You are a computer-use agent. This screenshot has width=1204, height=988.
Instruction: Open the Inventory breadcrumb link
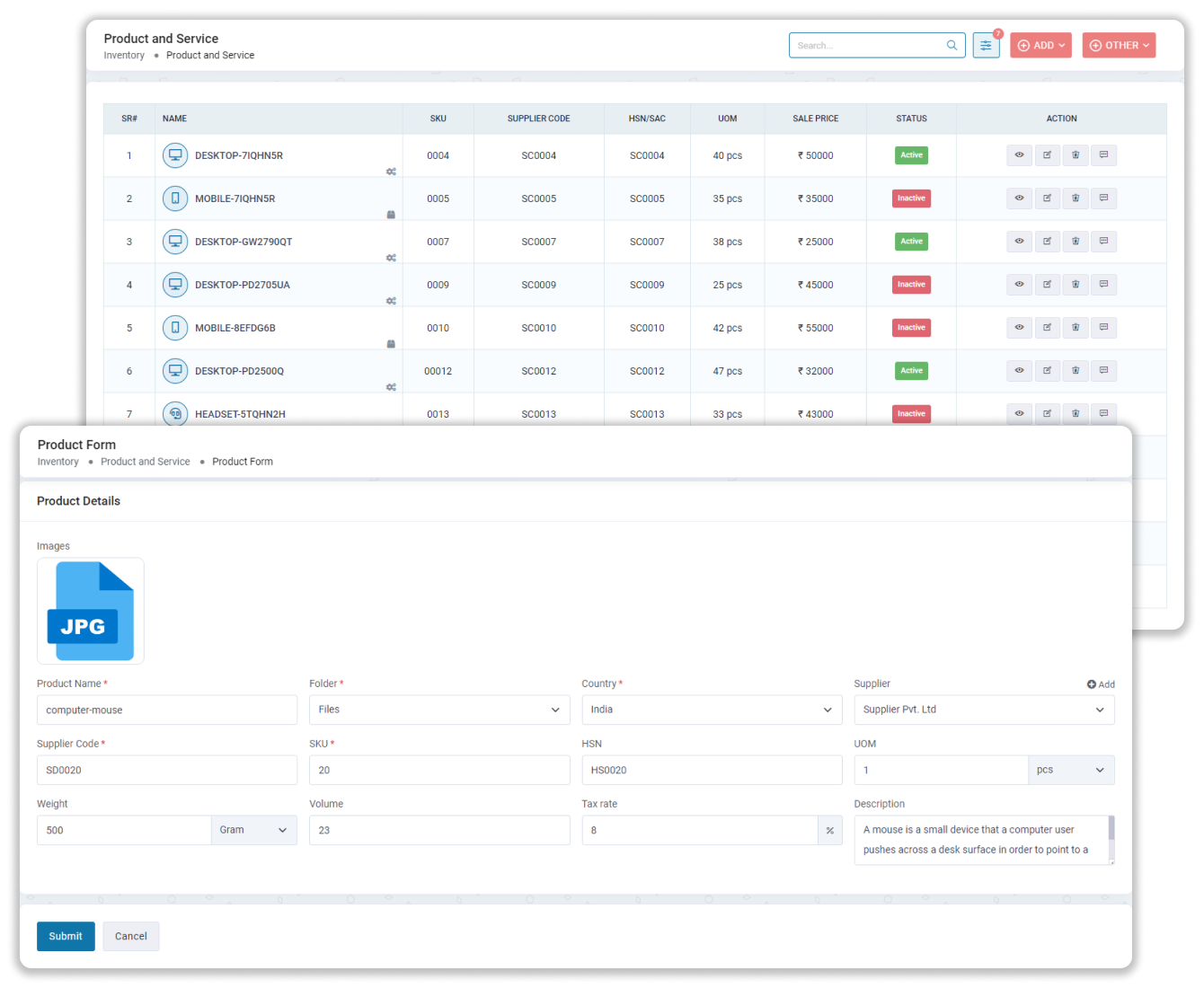(x=58, y=461)
